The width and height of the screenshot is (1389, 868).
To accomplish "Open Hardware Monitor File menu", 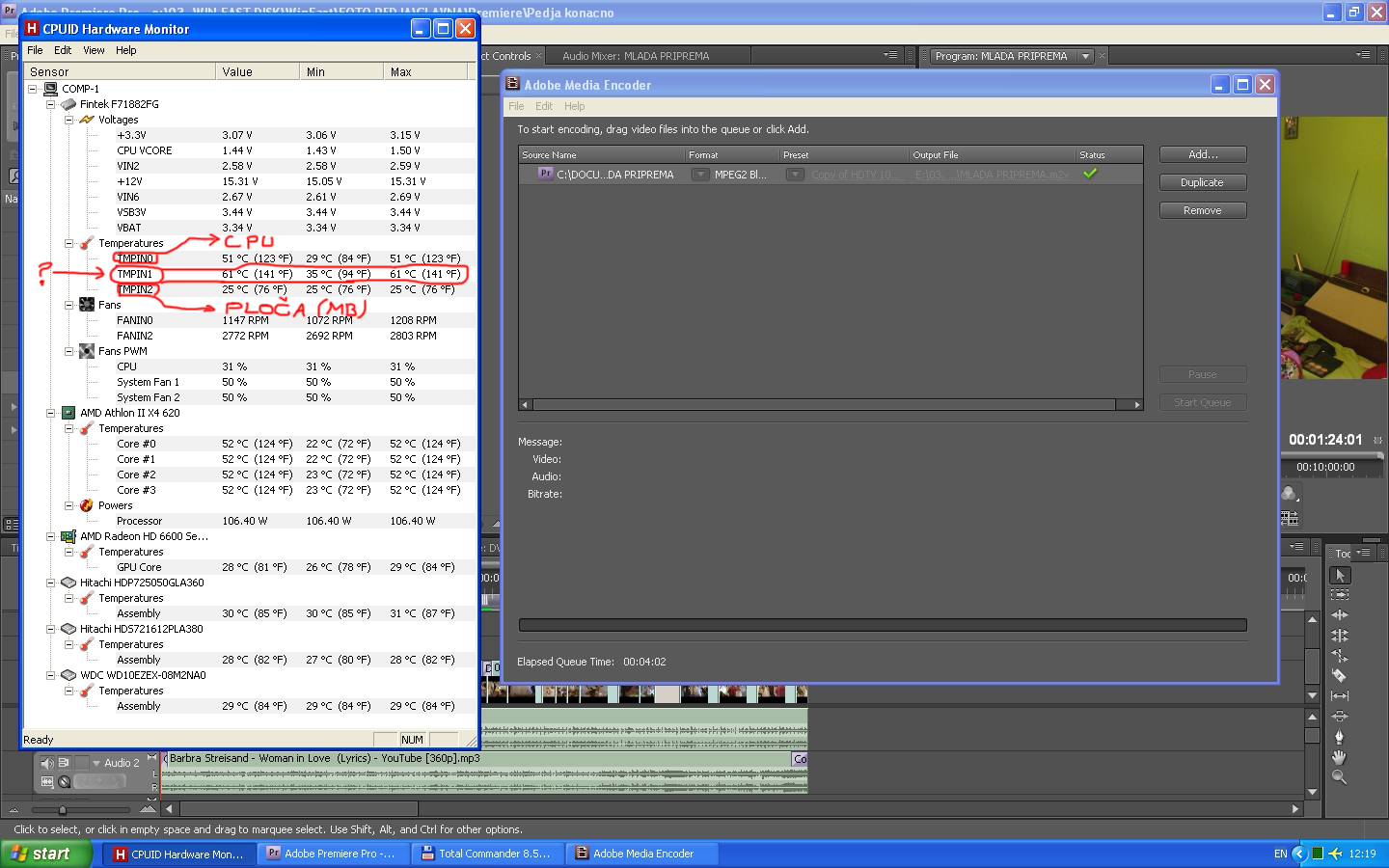I will pyautogui.click(x=35, y=50).
